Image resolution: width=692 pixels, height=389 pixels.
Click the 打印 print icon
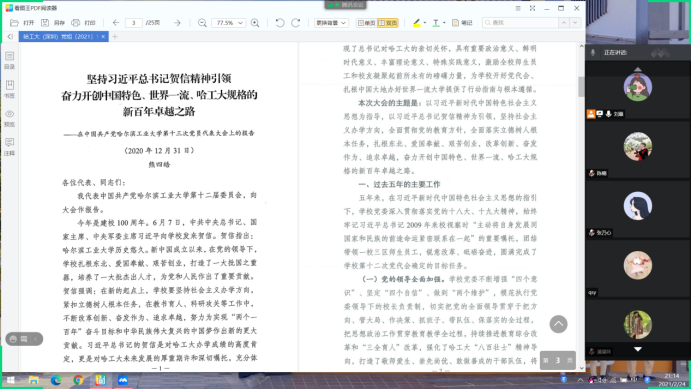(75, 23)
